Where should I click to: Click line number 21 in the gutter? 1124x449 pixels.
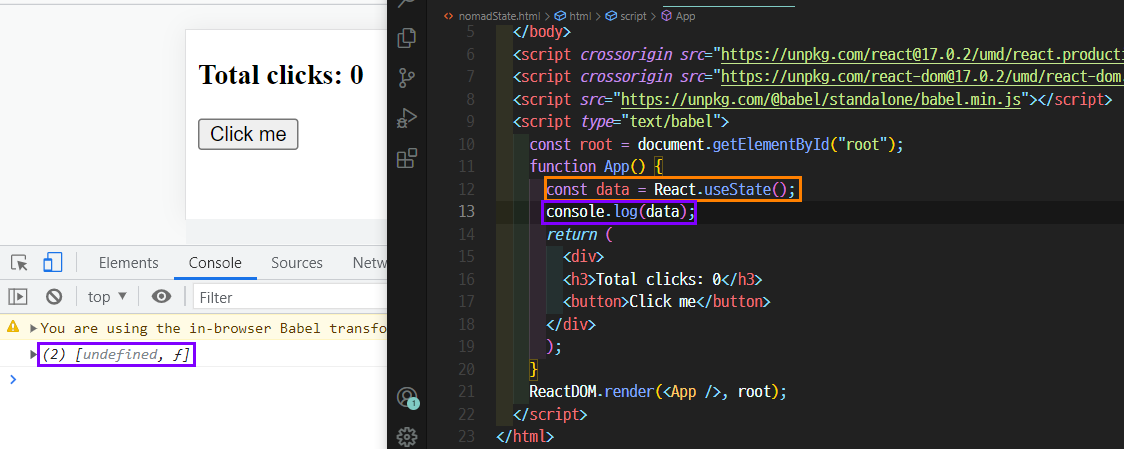466,392
